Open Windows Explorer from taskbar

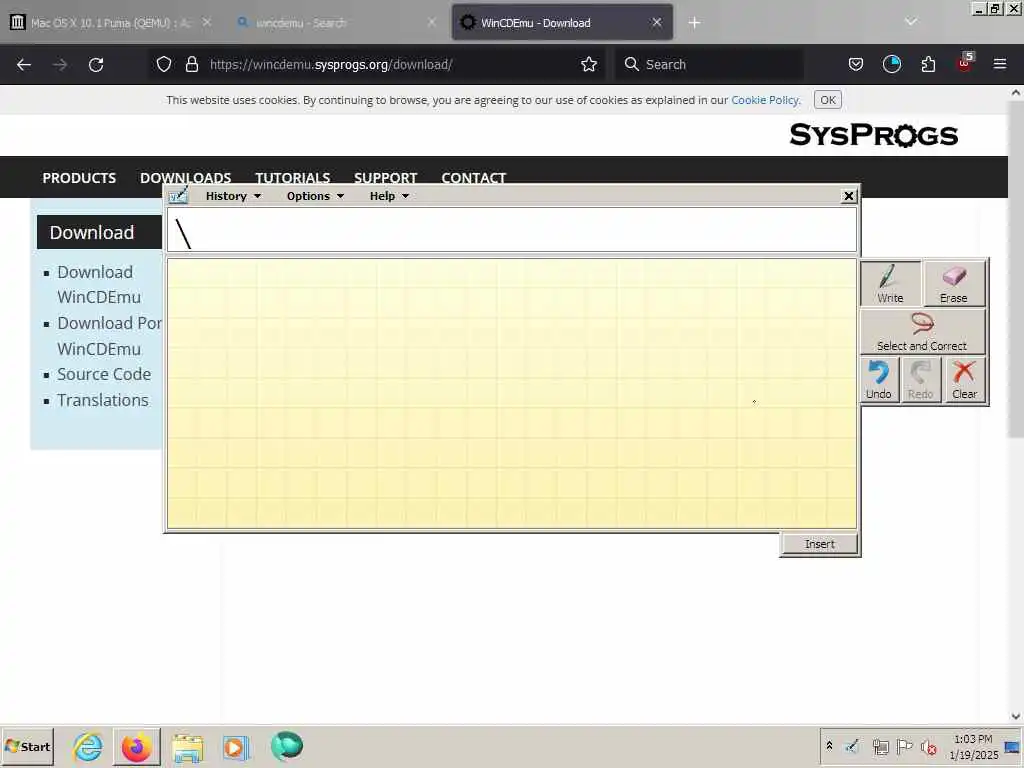click(x=187, y=746)
